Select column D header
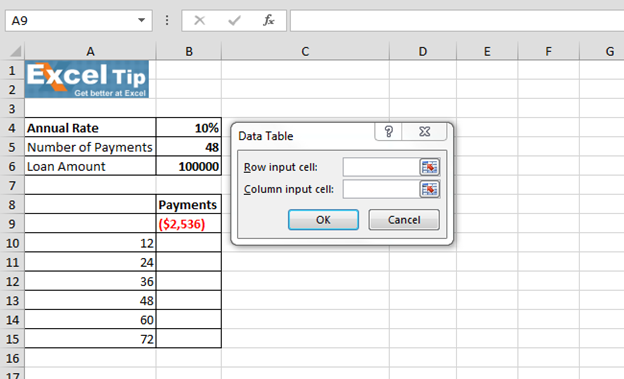This screenshot has width=624, height=379. (x=423, y=51)
